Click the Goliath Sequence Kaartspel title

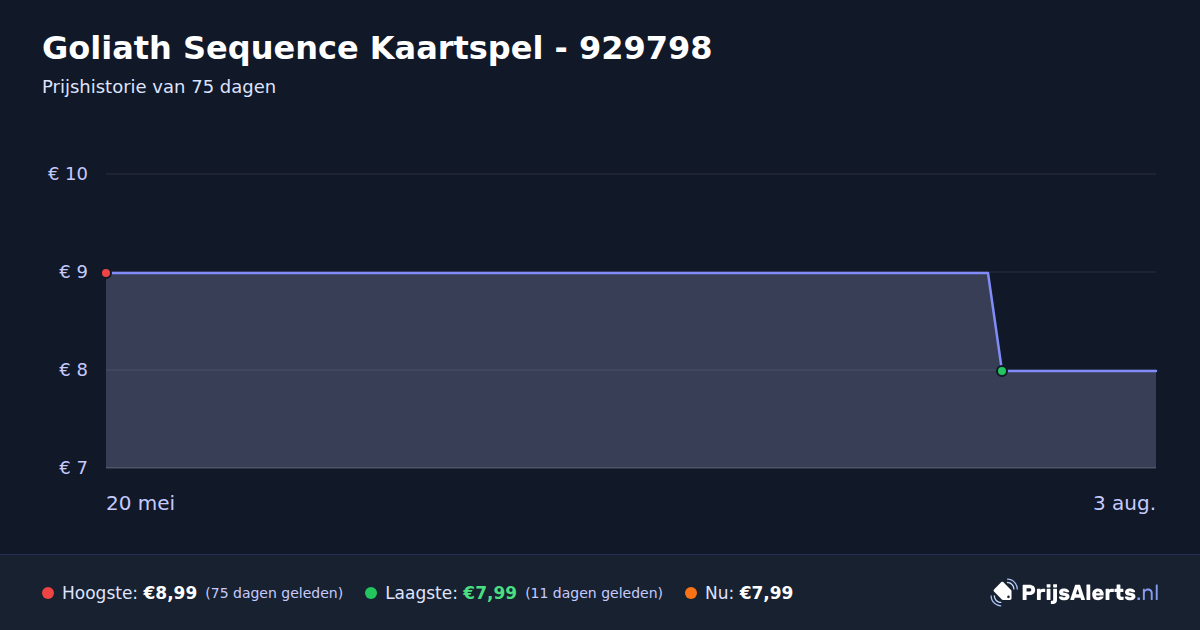[377, 48]
